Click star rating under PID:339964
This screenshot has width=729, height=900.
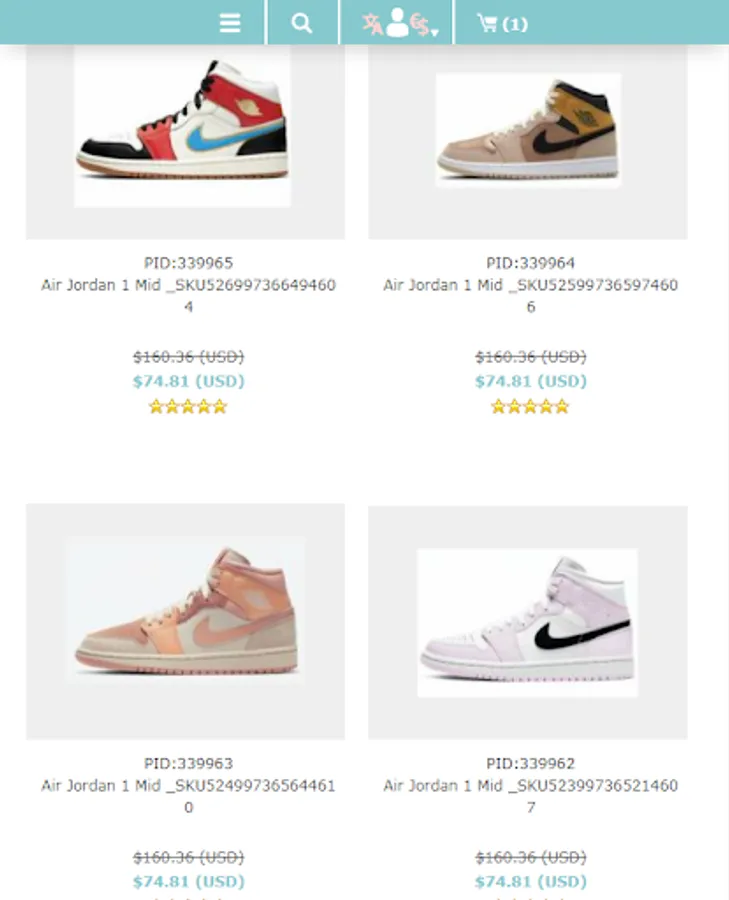click(530, 407)
